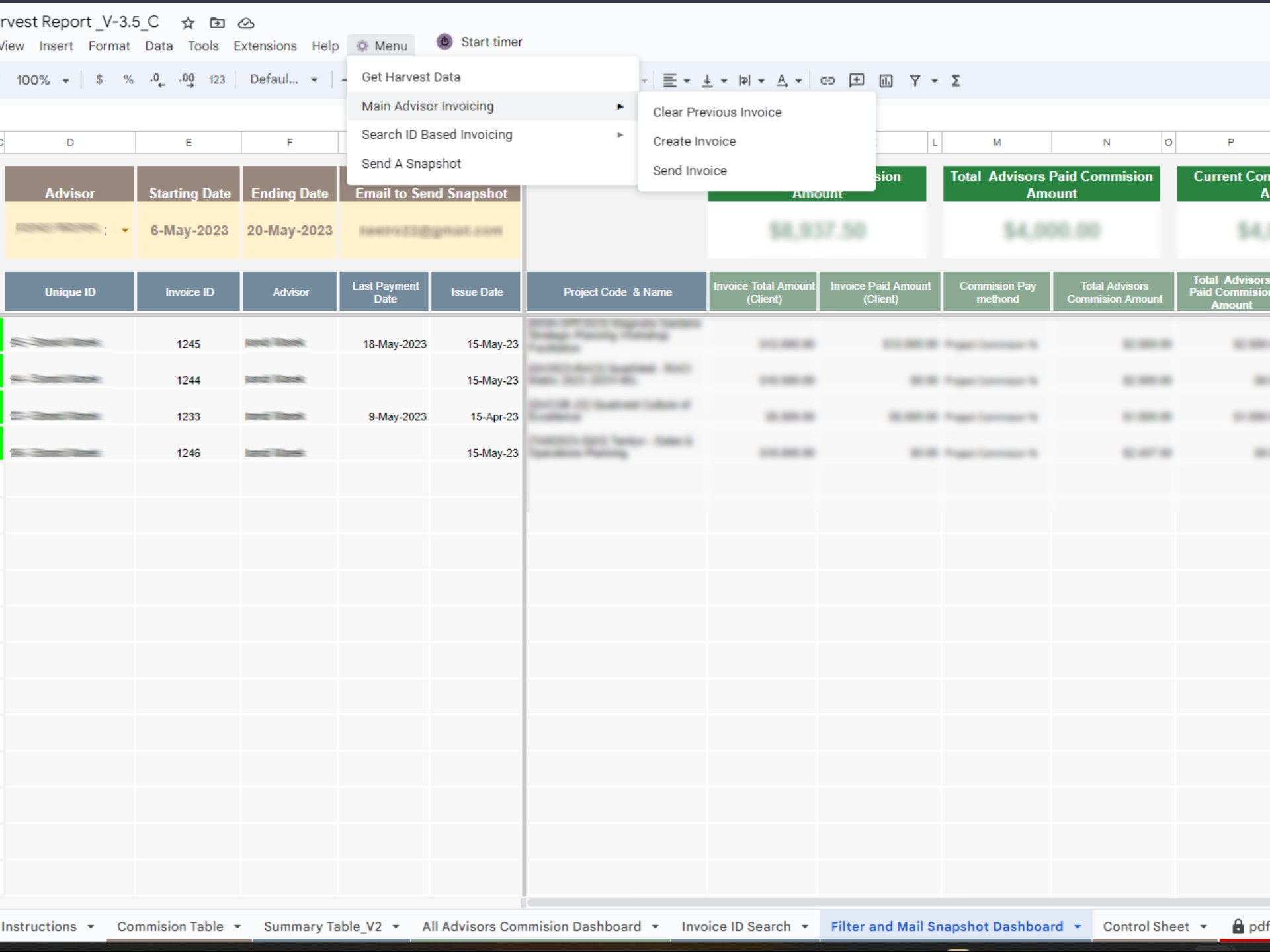
Task: Open the Insert menu
Action: click(x=56, y=46)
